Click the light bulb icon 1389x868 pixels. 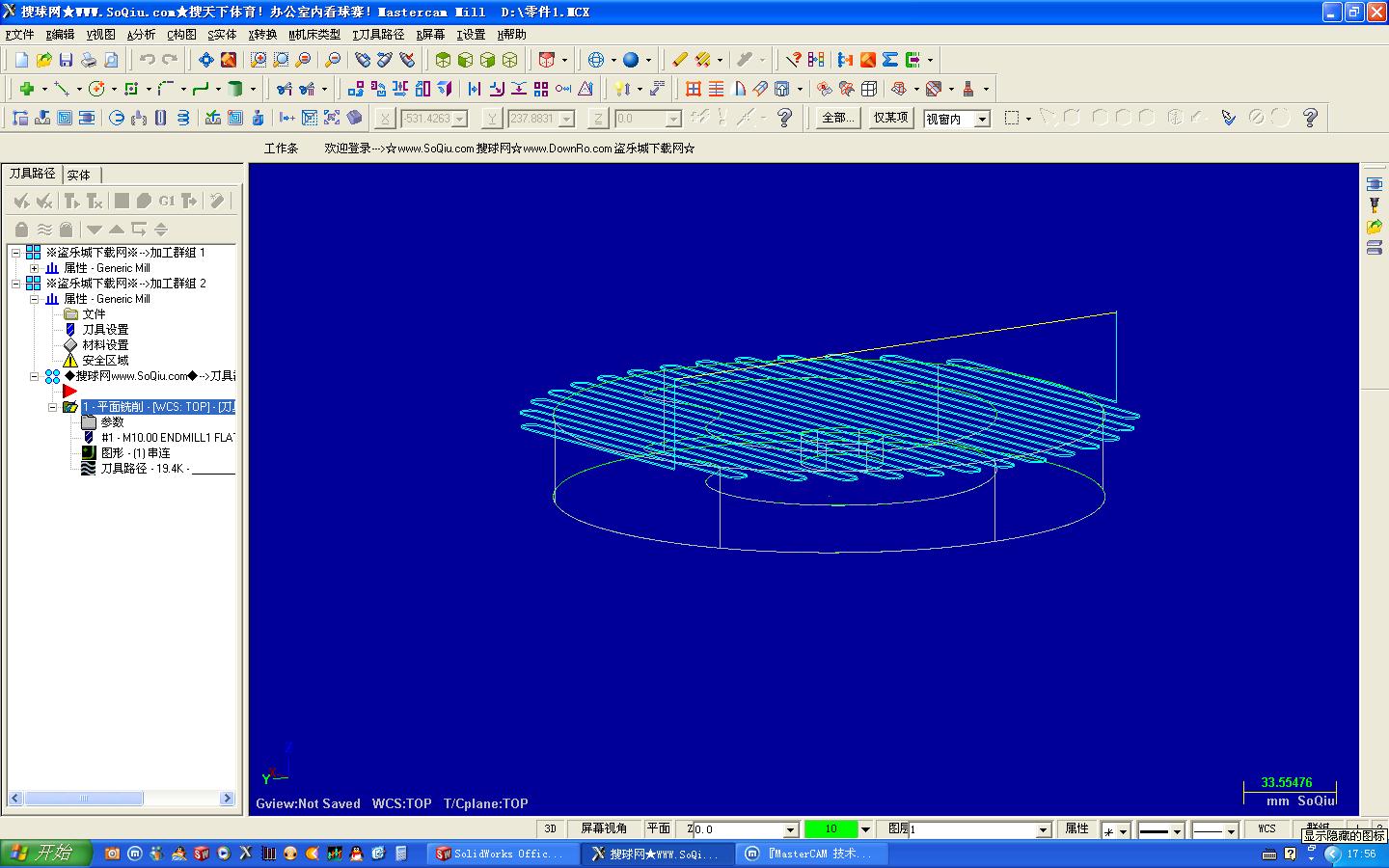pos(622,89)
